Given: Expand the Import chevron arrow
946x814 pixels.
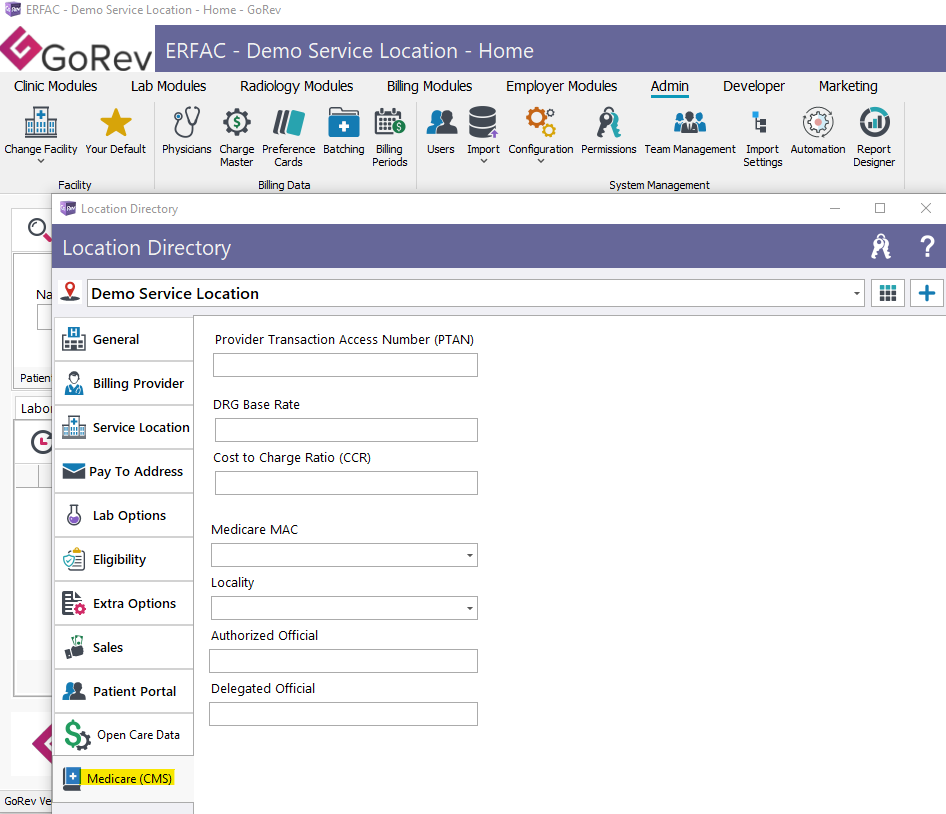Looking at the screenshot, I should [x=483, y=161].
